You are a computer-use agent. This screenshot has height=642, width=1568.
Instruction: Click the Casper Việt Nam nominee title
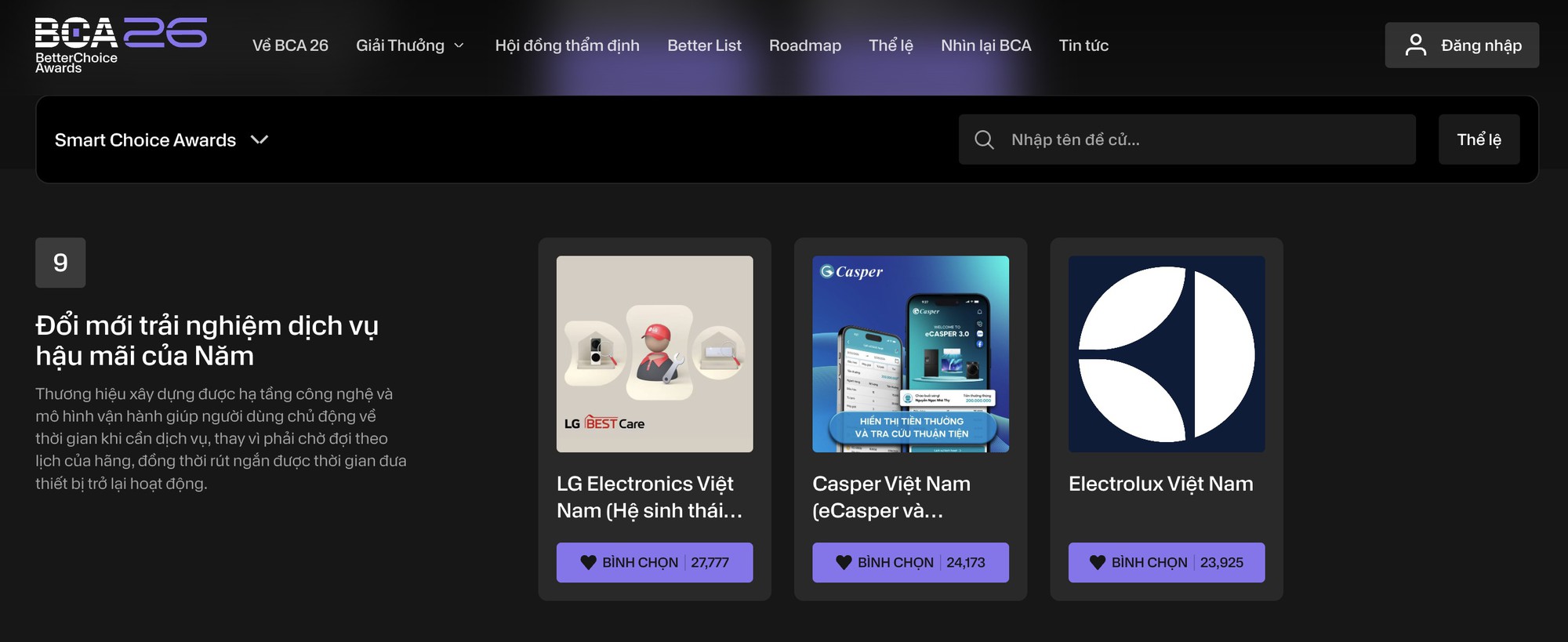click(x=891, y=497)
